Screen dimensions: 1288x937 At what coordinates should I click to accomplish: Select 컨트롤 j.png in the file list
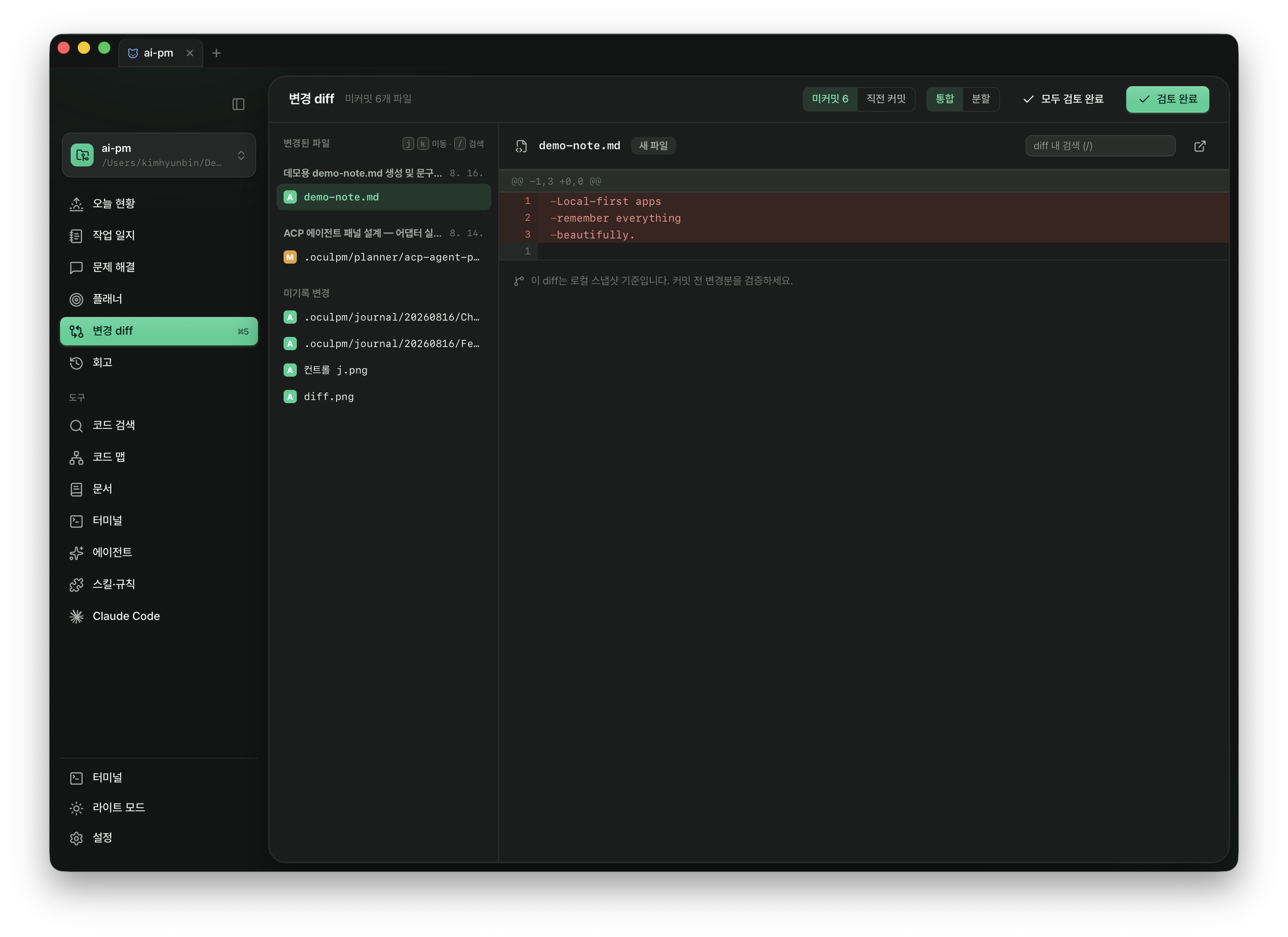(383, 370)
